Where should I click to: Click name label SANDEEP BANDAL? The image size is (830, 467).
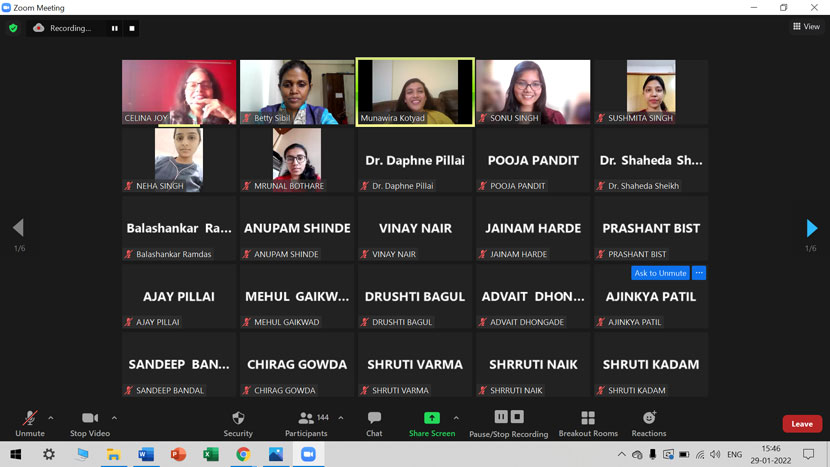coord(170,390)
